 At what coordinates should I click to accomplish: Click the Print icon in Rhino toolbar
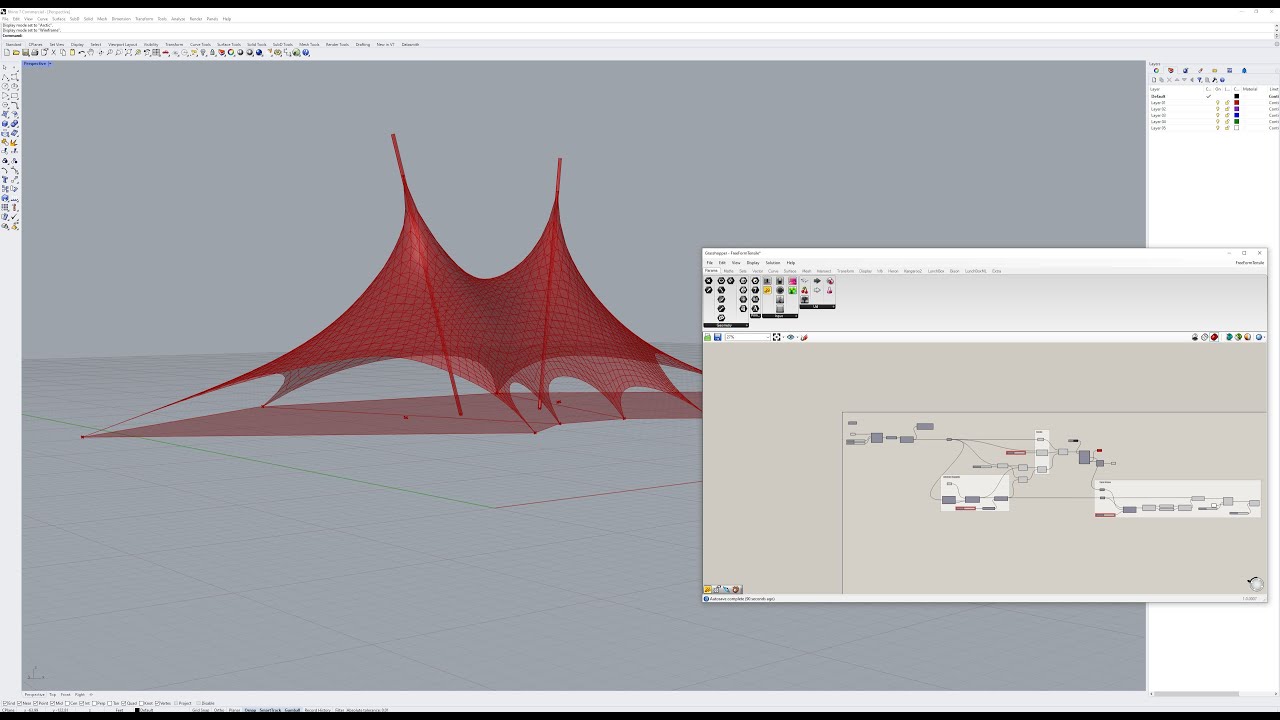click(35, 52)
